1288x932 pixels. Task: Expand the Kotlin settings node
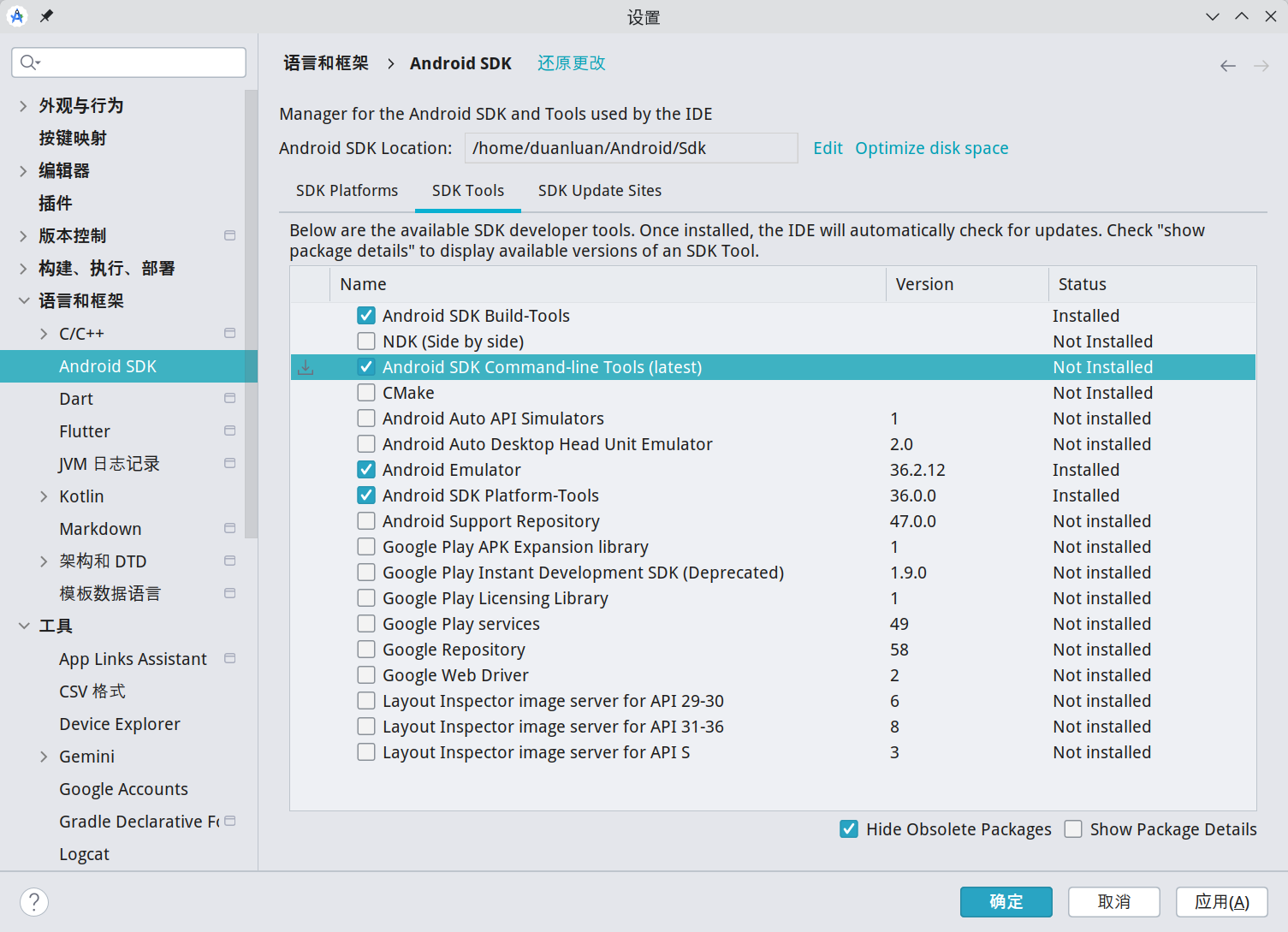44,496
